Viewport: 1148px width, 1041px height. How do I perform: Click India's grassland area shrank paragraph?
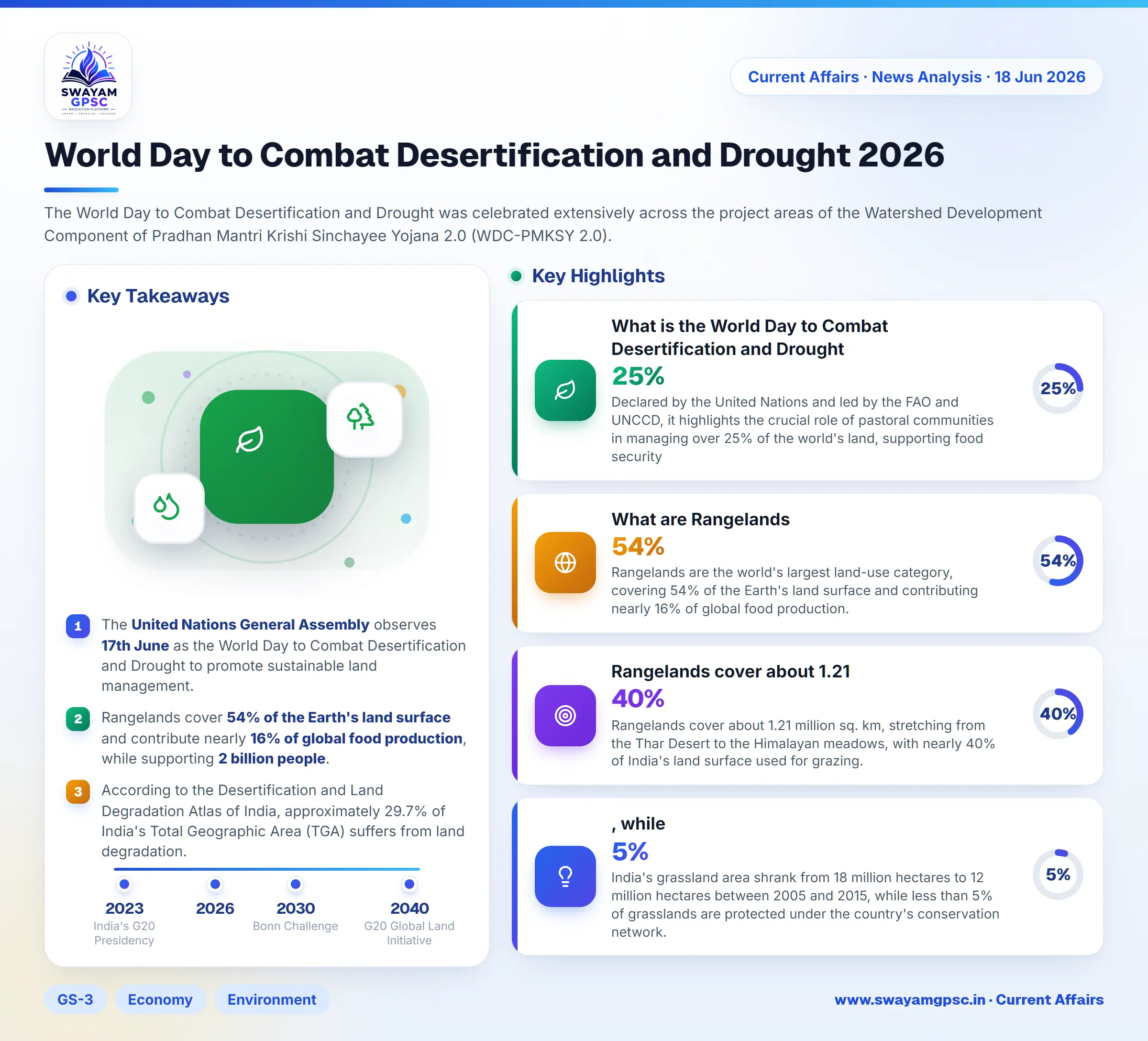[x=805, y=905]
